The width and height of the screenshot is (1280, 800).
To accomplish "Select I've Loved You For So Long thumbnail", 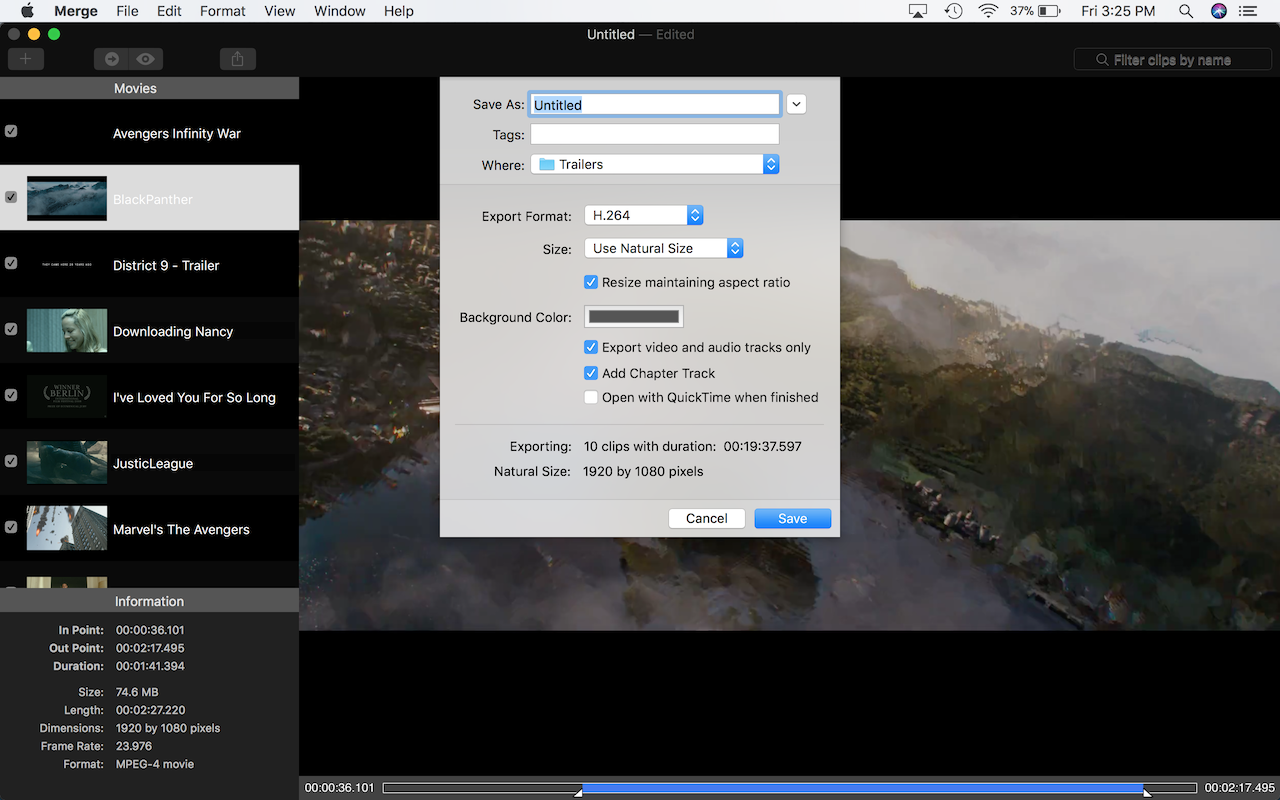I will [x=67, y=396].
